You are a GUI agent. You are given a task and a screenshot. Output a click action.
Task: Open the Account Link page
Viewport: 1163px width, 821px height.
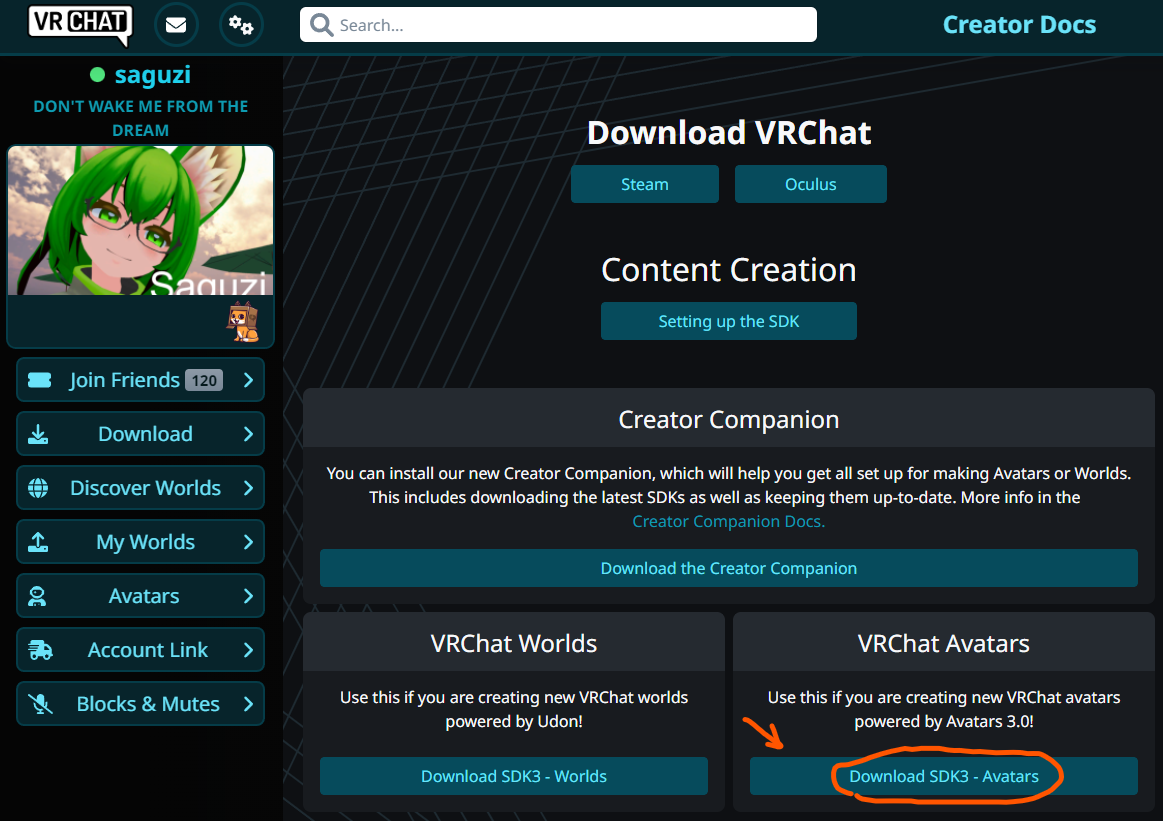tap(140, 650)
